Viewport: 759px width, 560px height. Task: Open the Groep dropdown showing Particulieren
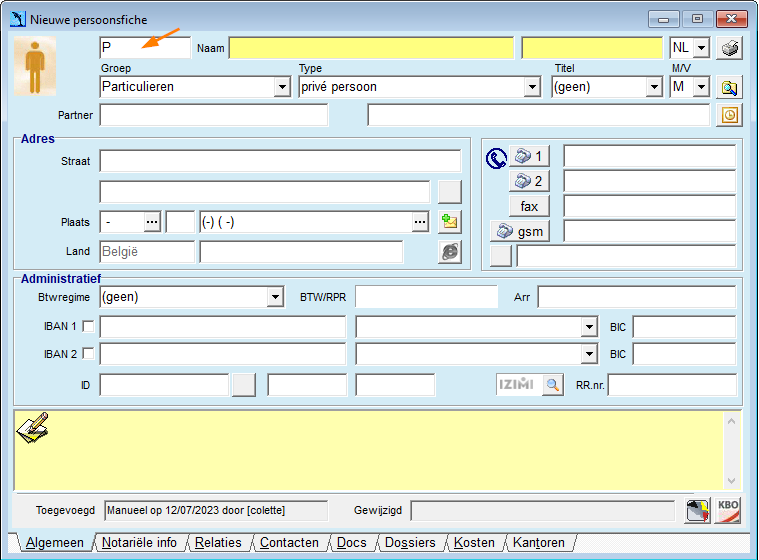pyautogui.click(x=282, y=87)
